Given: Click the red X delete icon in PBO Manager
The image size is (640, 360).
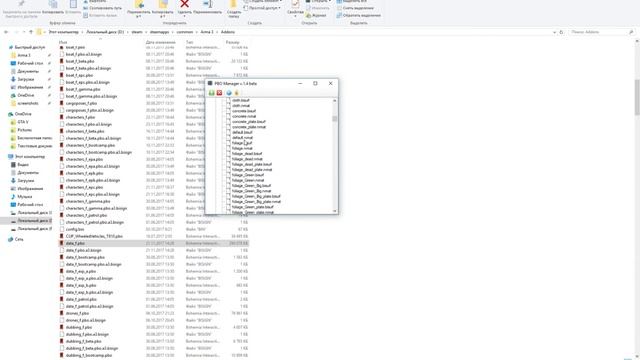Looking at the screenshot, I should (219, 93).
